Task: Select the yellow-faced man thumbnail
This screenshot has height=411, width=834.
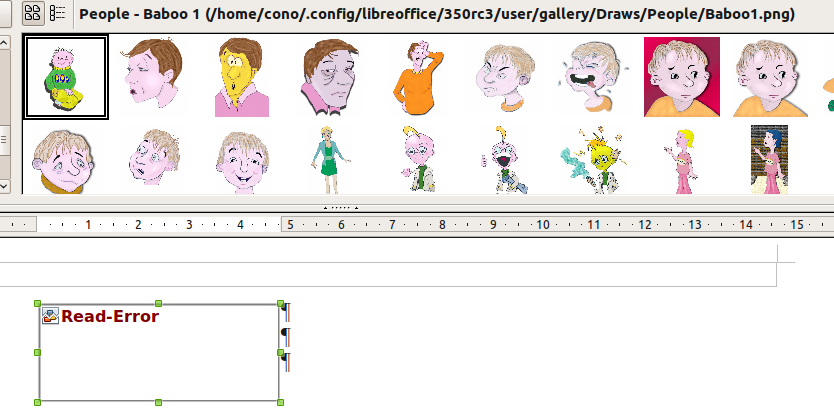Action: pos(240,78)
